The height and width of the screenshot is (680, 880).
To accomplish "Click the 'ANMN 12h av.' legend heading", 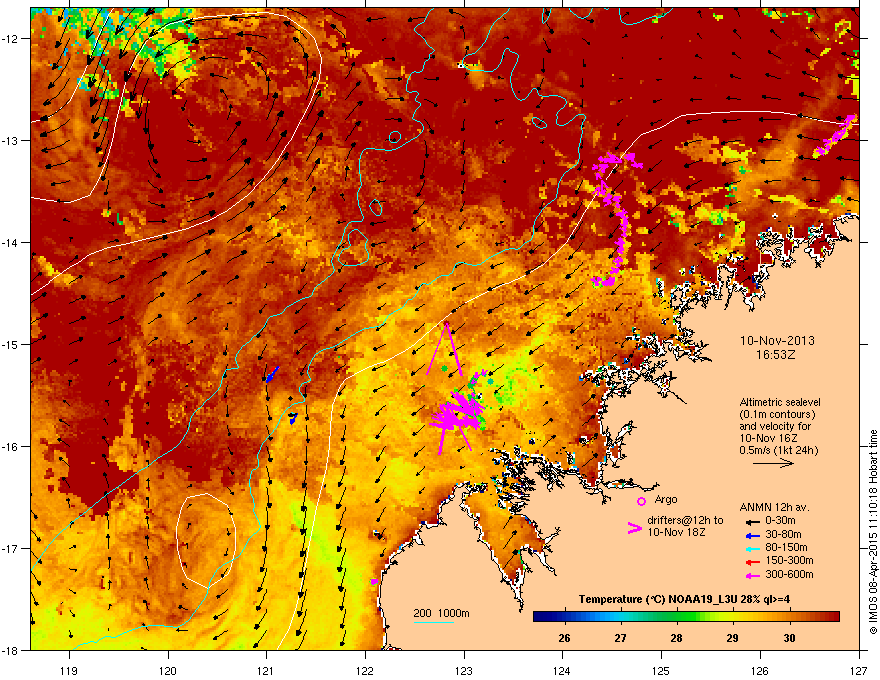I will [x=774, y=507].
